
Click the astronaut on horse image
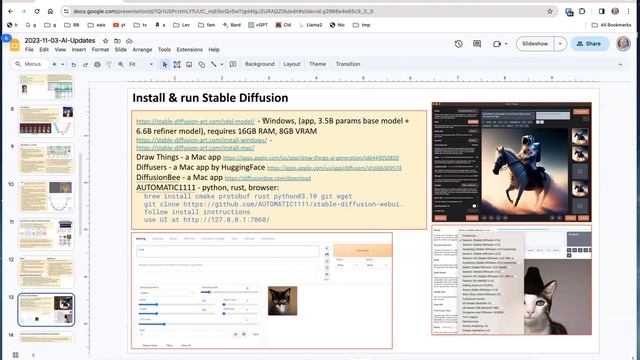click(x=512, y=162)
